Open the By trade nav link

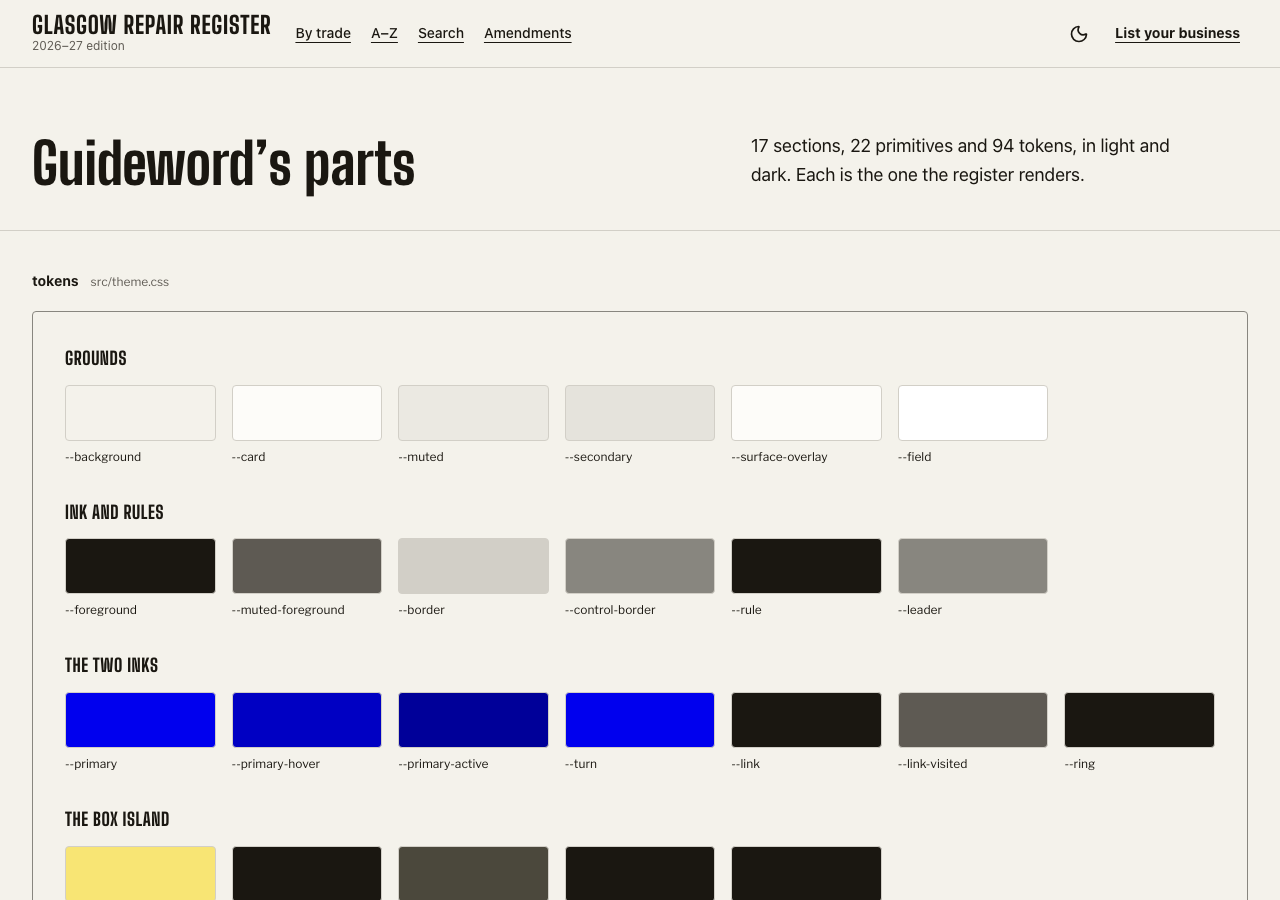coord(323,33)
